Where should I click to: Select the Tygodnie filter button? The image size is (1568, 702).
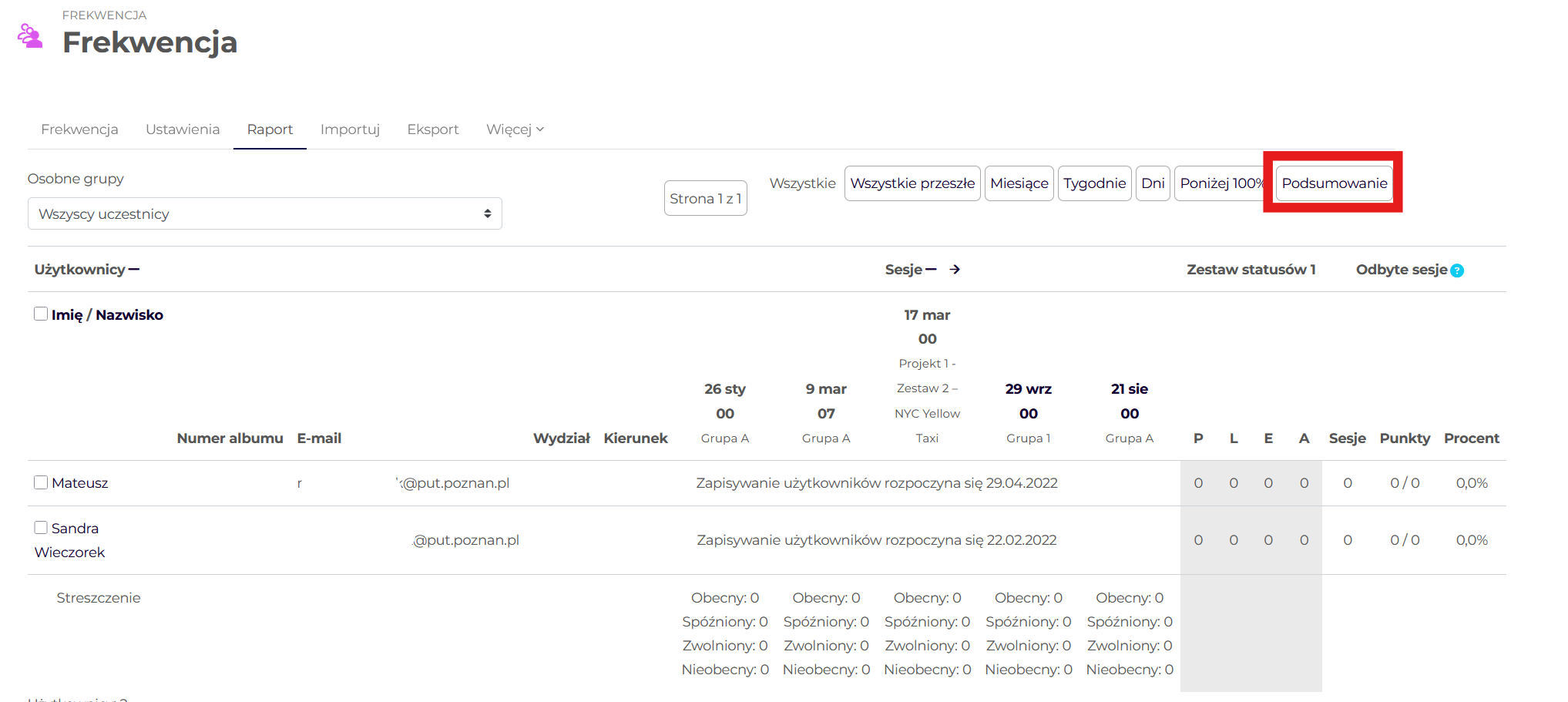point(1094,183)
